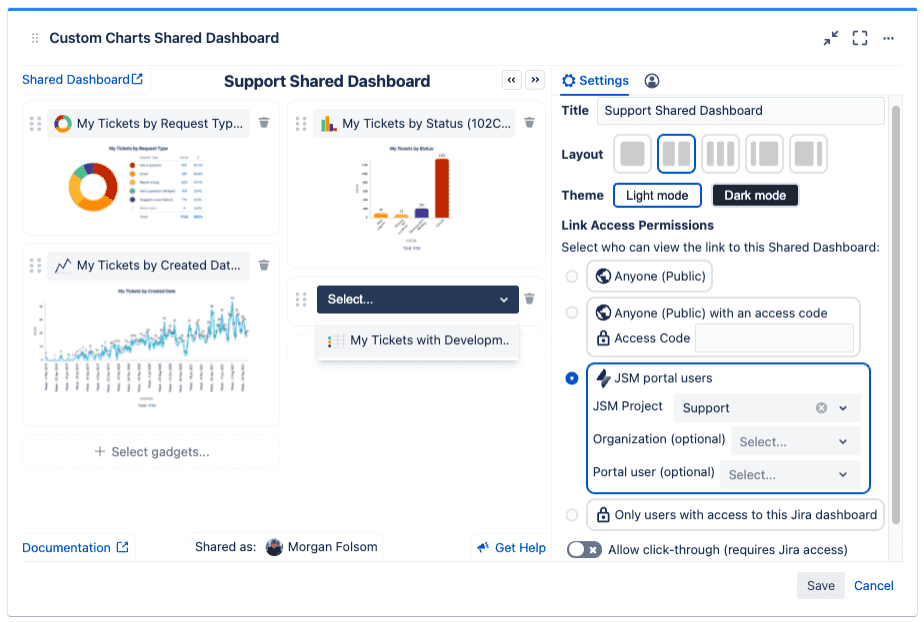Open the Settings tab
The image size is (924, 622).
tap(596, 81)
